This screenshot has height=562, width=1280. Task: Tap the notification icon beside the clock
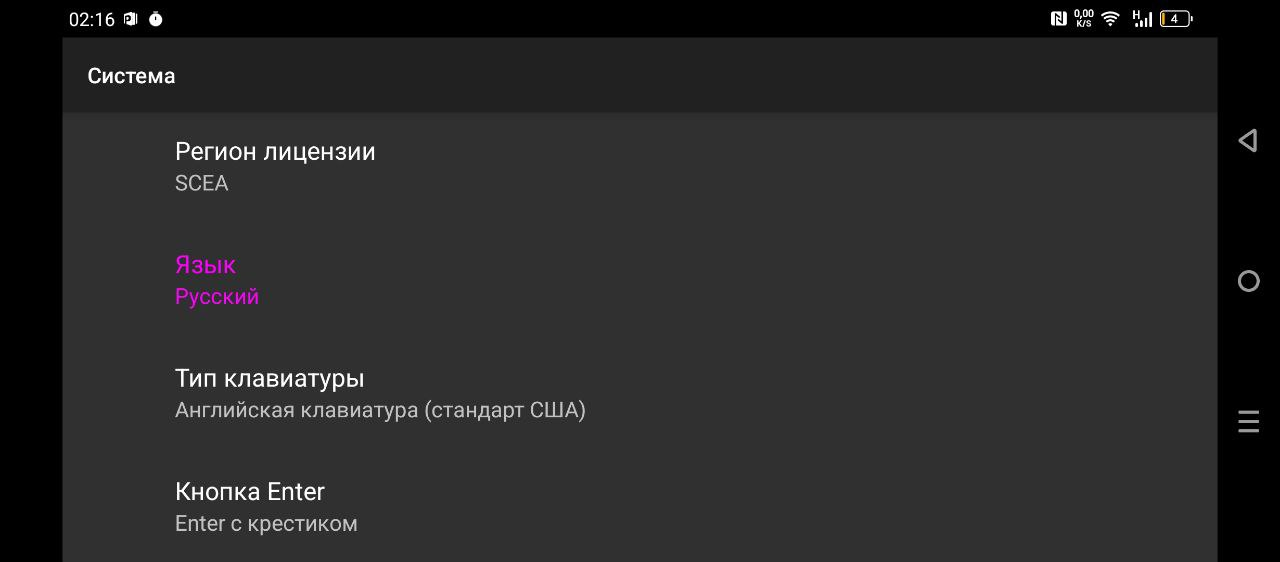[130, 19]
